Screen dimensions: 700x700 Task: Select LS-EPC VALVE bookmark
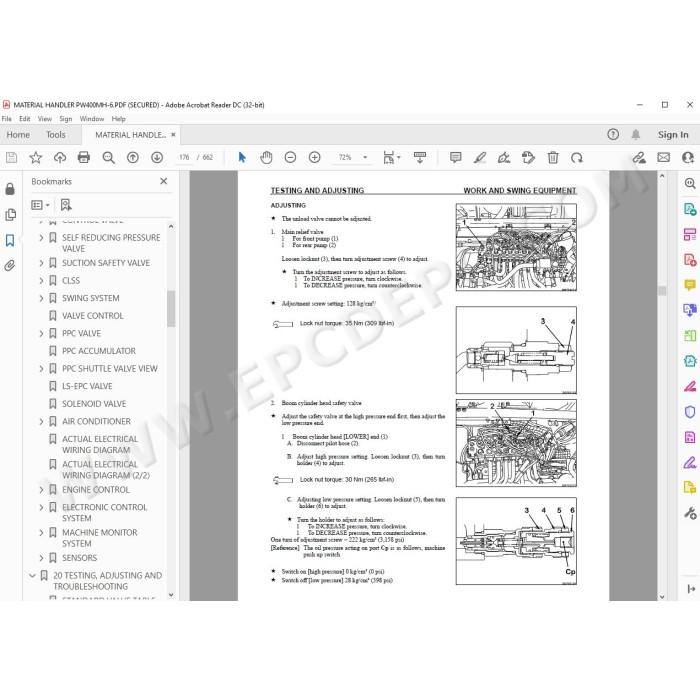(87, 386)
